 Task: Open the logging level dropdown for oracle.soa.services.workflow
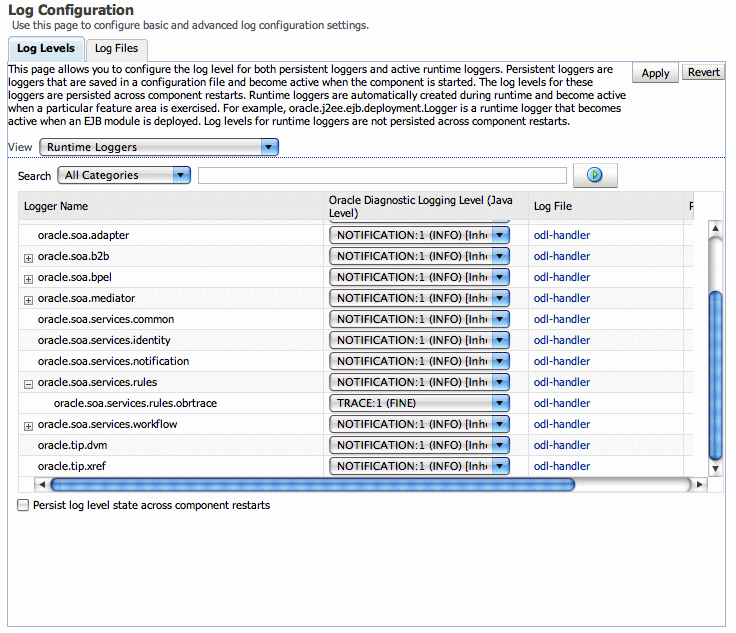pyautogui.click(x=419, y=424)
